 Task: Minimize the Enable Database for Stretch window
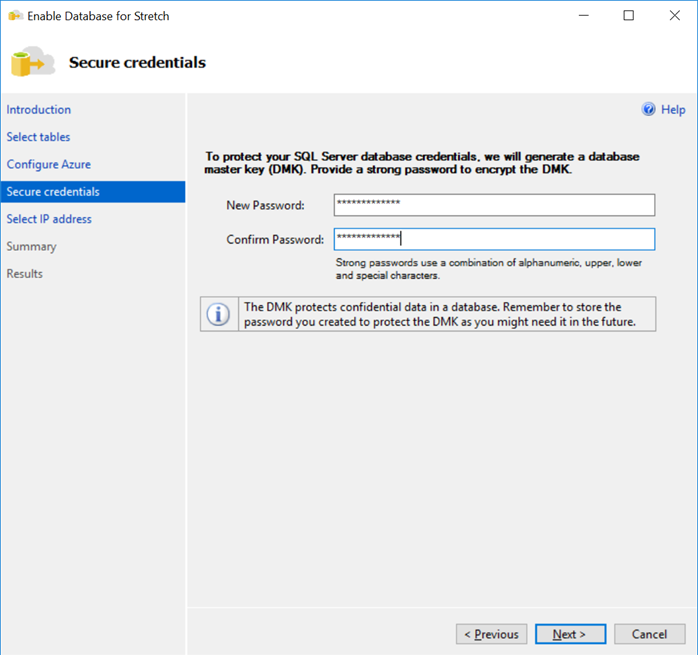(x=582, y=16)
